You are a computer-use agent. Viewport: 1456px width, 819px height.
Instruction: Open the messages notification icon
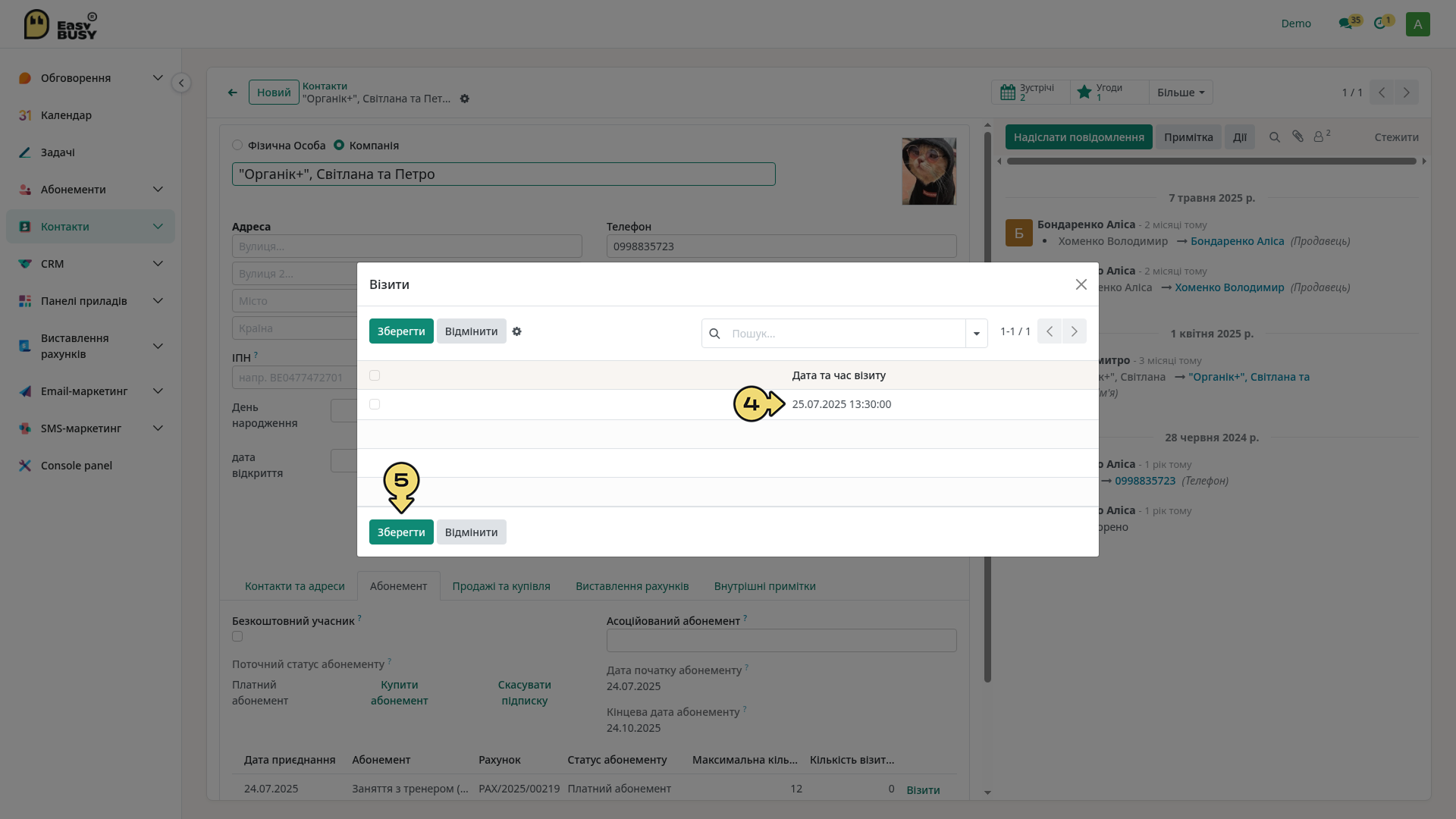1346,24
